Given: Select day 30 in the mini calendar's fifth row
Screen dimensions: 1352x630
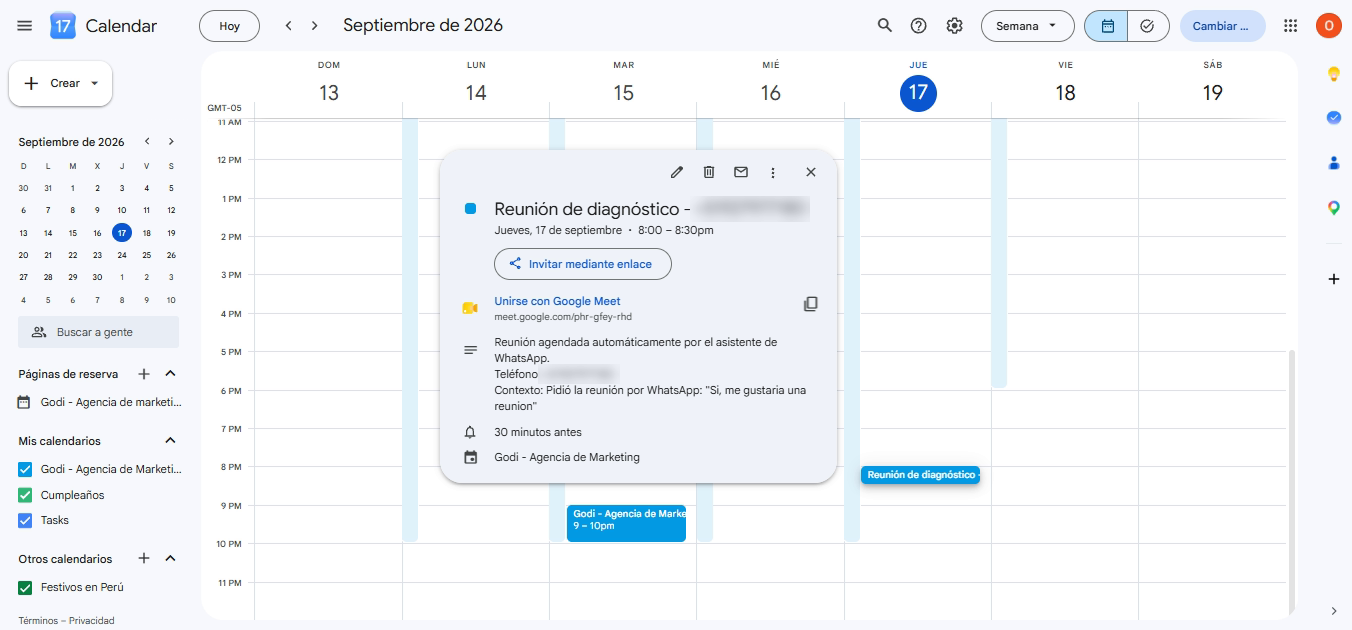Looking at the screenshot, I should [97, 277].
